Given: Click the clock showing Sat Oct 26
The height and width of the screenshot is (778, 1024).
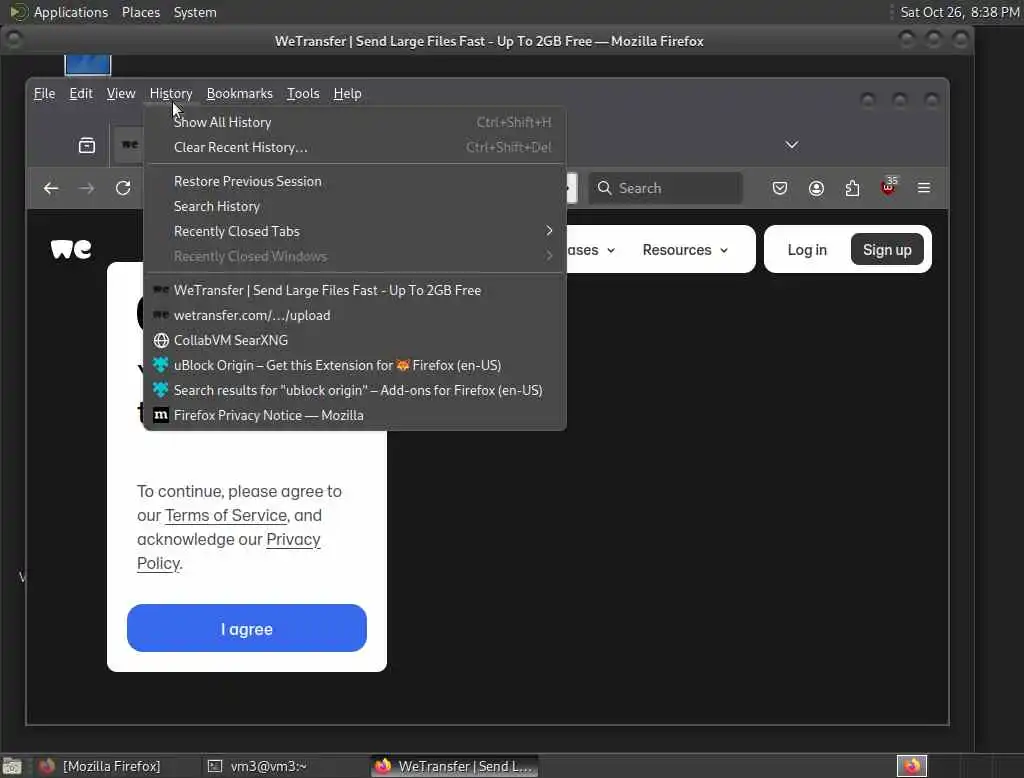Looking at the screenshot, I should [959, 12].
